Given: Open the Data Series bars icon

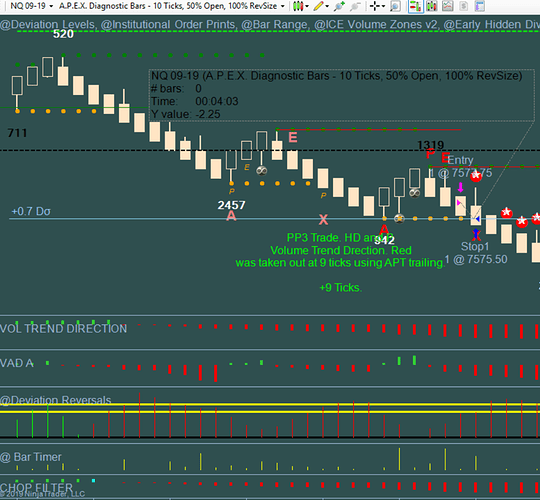Looking at the screenshot, I should 432,6.
